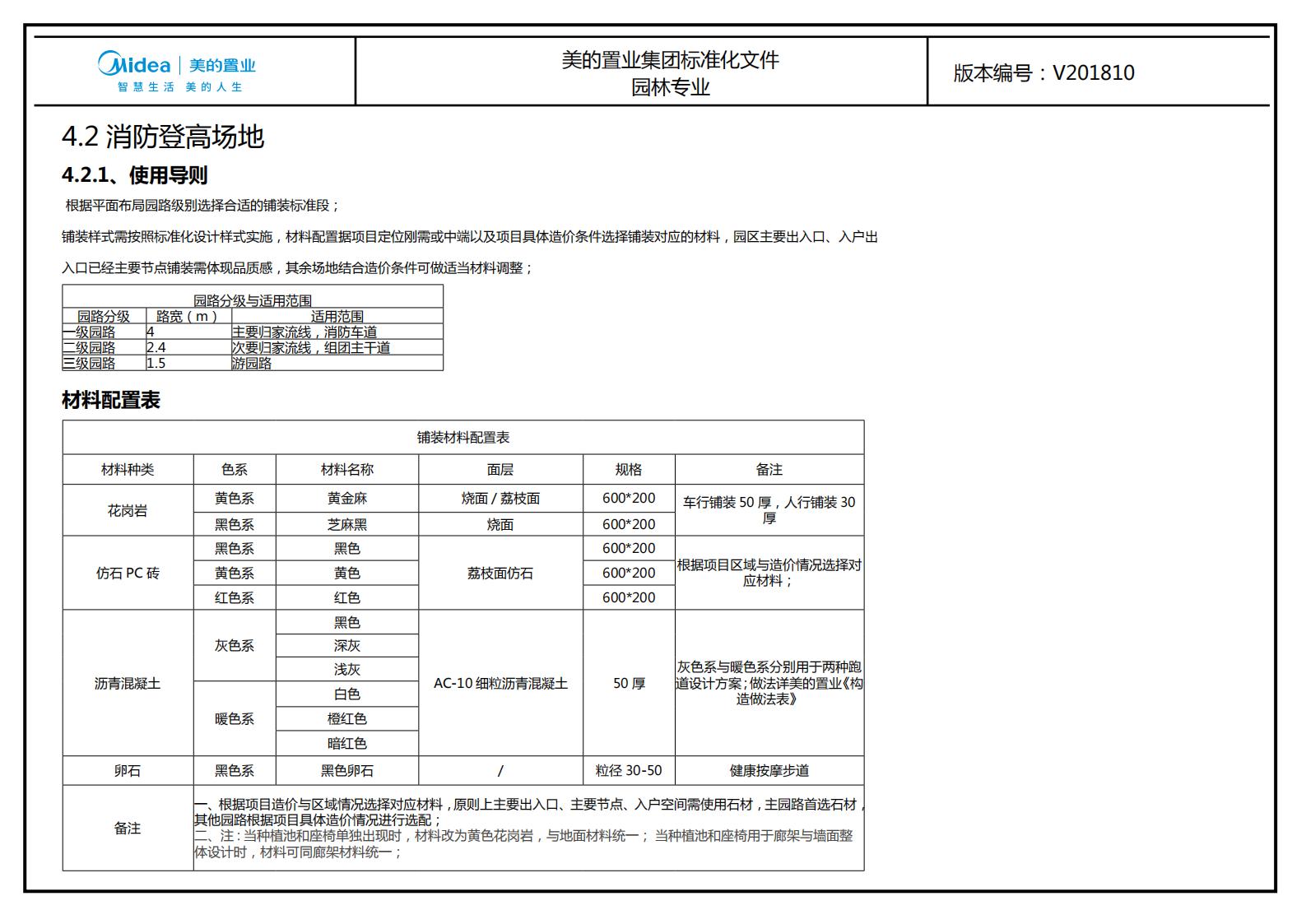Viewport: 1306px width, 924px height.
Task: Click the 健康按摩步道 remark cell
Action: (769, 771)
